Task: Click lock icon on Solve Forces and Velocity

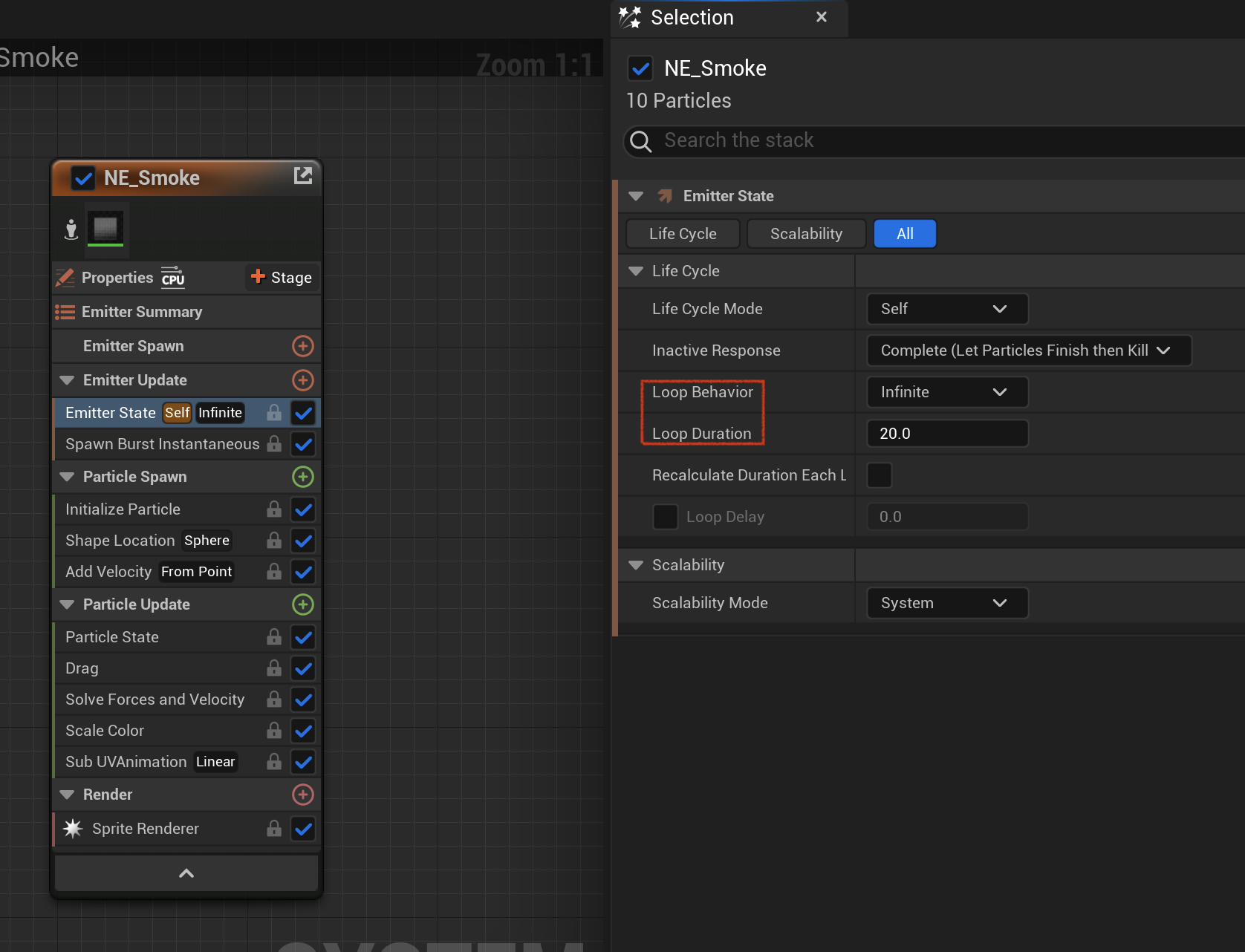Action: click(274, 699)
